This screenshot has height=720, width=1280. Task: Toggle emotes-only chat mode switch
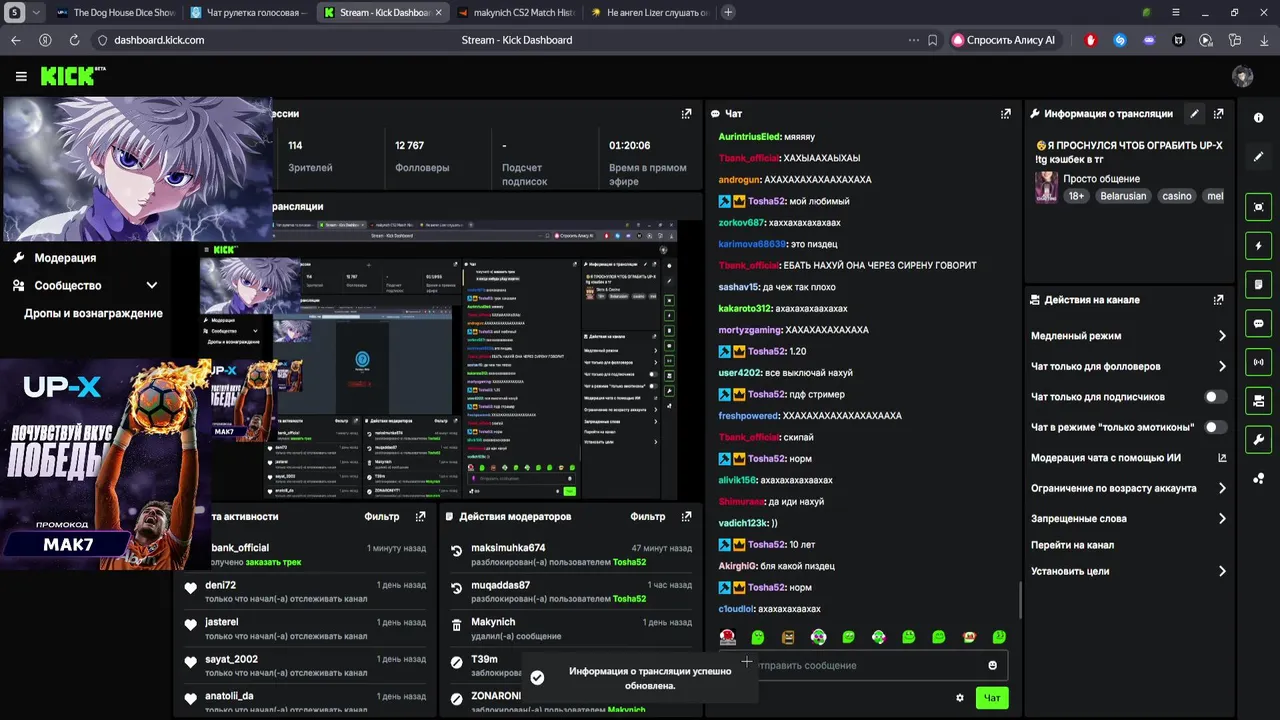click(x=1215, y=427)
